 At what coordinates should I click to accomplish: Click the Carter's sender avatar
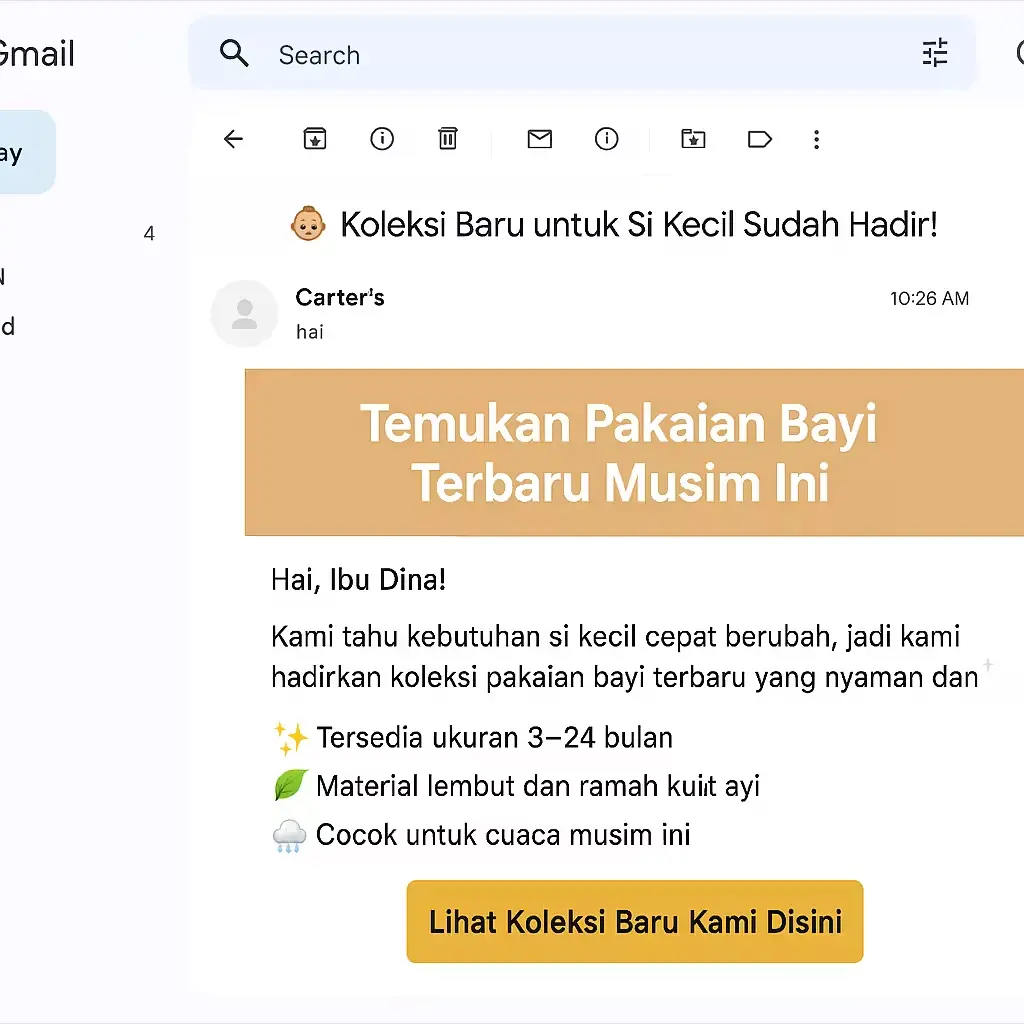244,314
